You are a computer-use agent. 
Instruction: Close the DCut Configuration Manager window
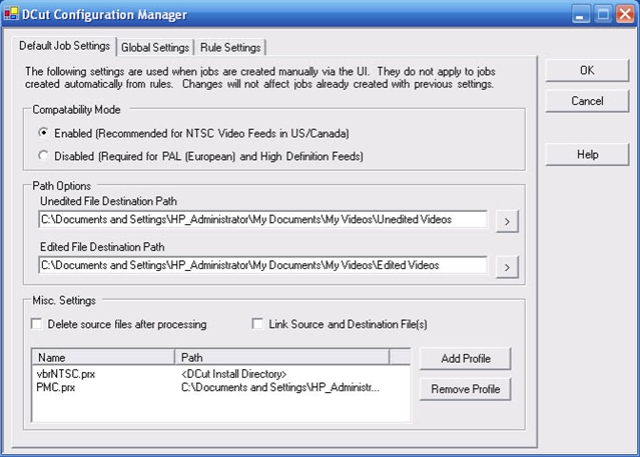point(625,14)
